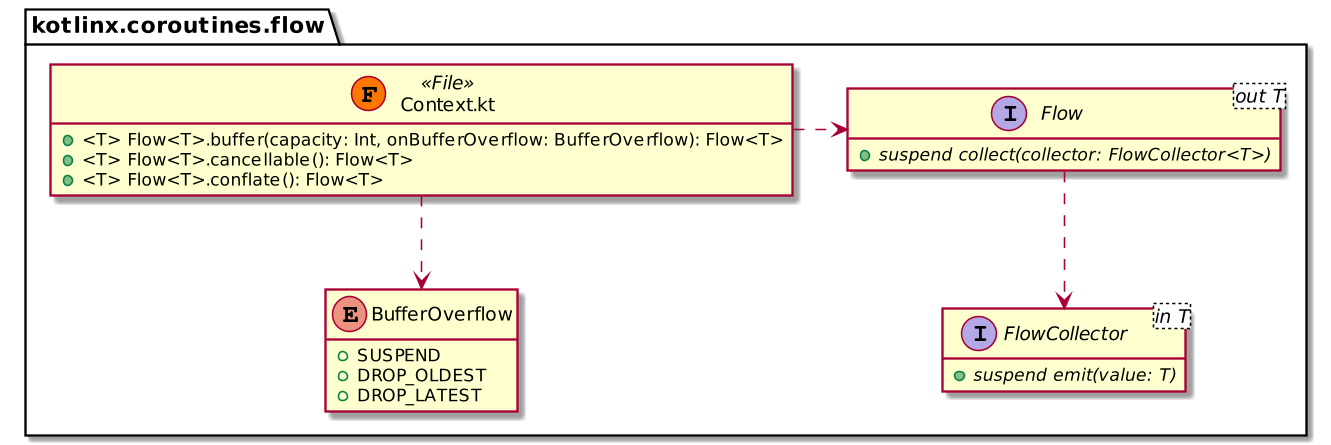Viewport: 1331px width, 445px height.
Task: Click green circle beside suspend emit
Action: coord(958,375)
